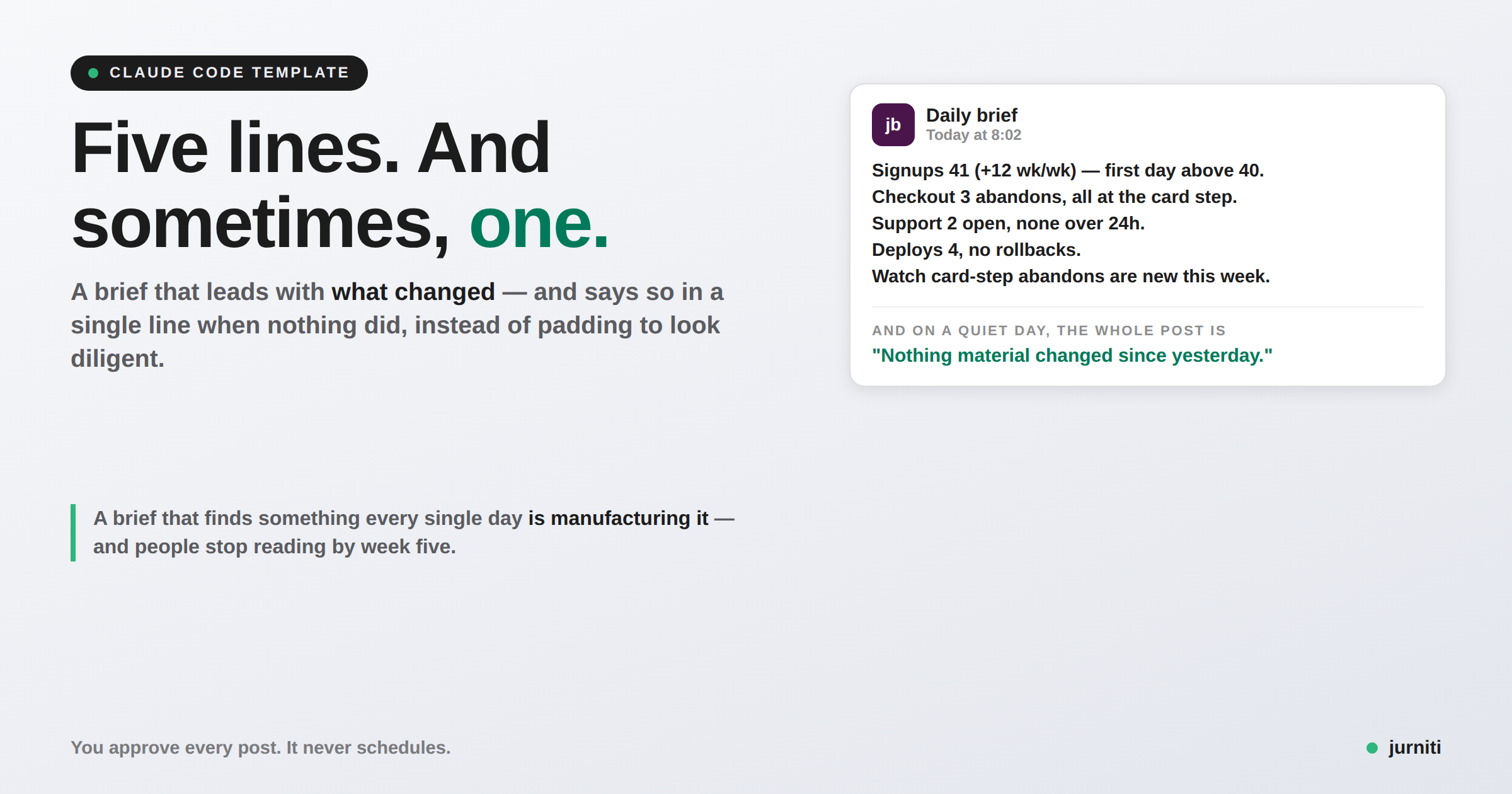The height and width of the screenshot is (794, 1512).
Task: Click the Today at 8:02 timestamp
Action: pyautogui.click(x=973, y=135)
